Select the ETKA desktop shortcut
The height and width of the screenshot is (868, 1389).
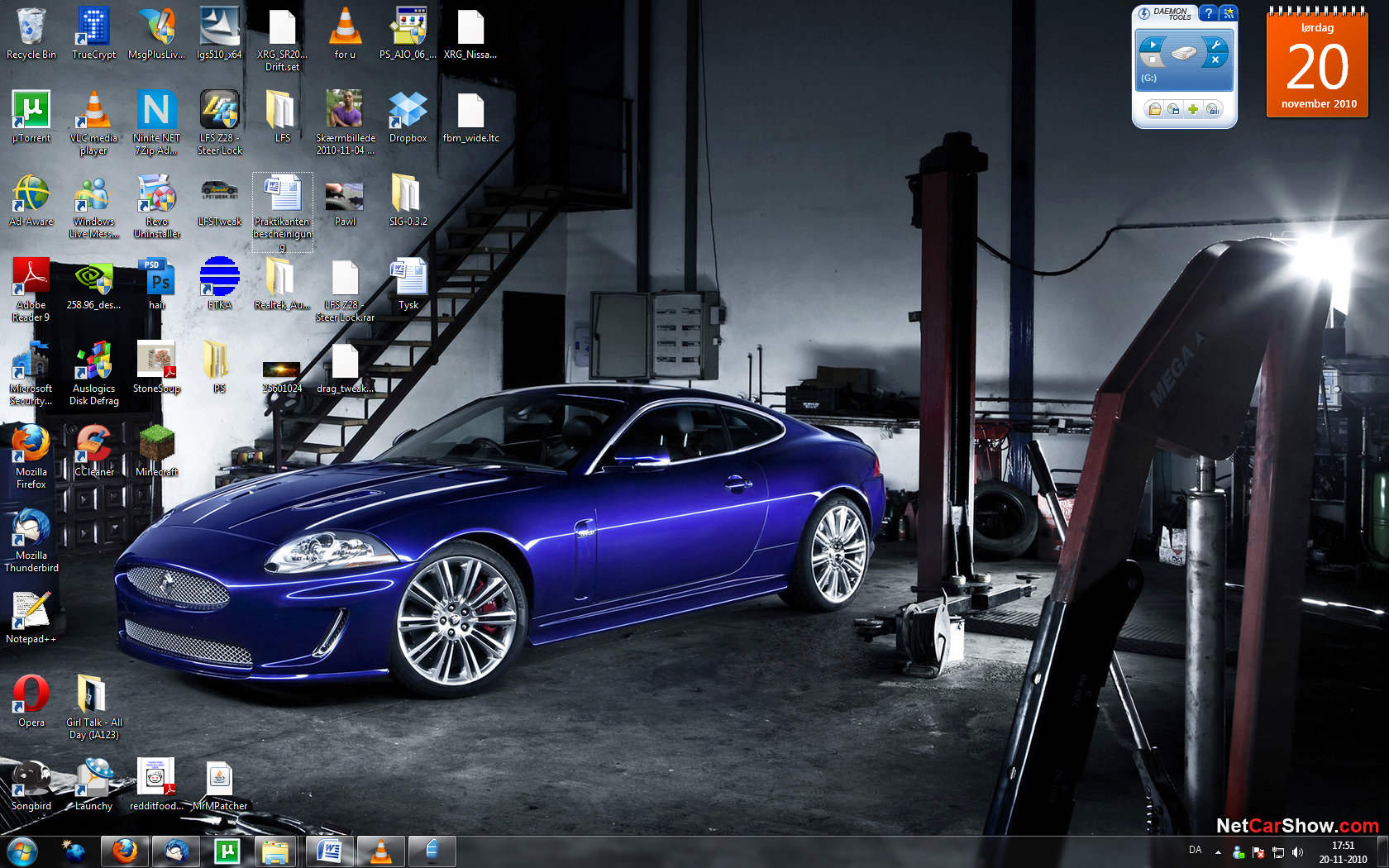(x=219, y=284)
